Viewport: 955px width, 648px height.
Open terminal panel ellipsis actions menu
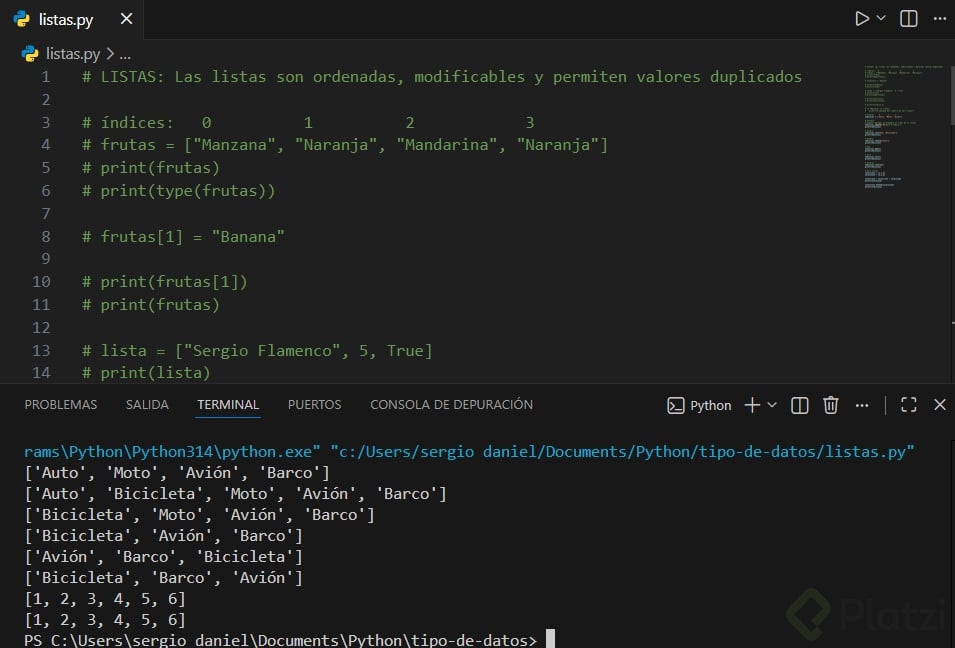[x=862, y=405]
